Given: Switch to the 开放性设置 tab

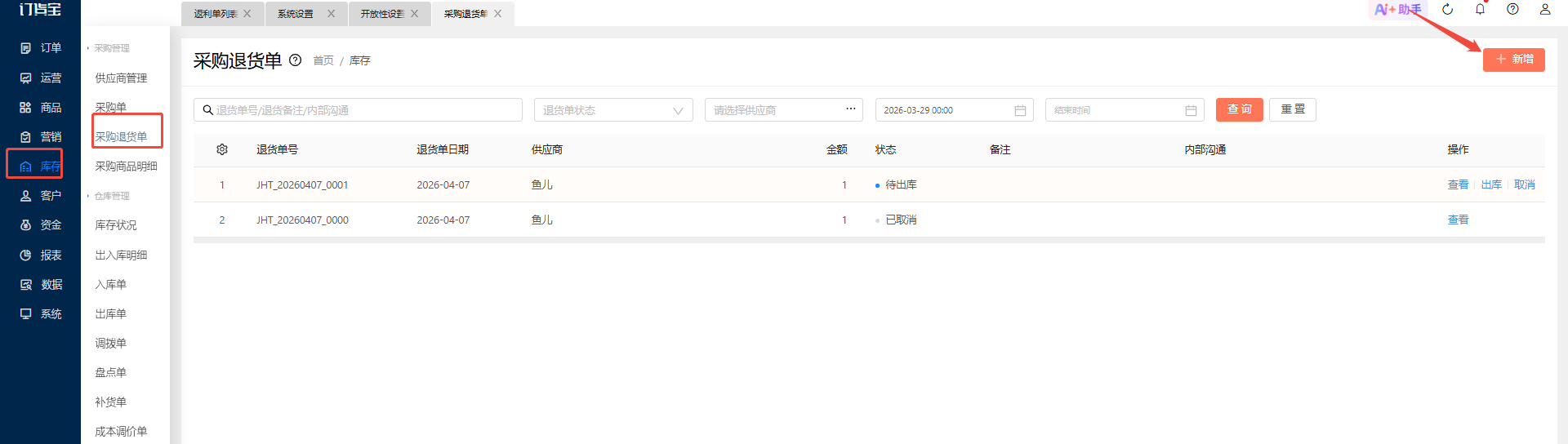Looking at the screenshot, I should coord(382,14).
